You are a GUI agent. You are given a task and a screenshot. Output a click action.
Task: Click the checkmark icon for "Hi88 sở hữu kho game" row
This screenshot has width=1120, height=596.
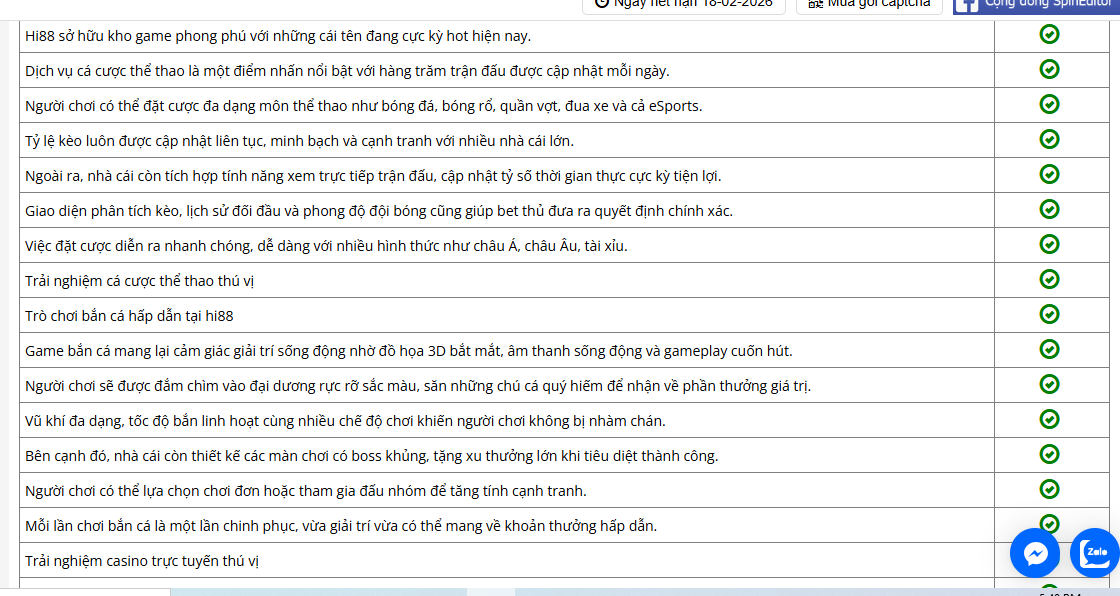[1049, 34]
